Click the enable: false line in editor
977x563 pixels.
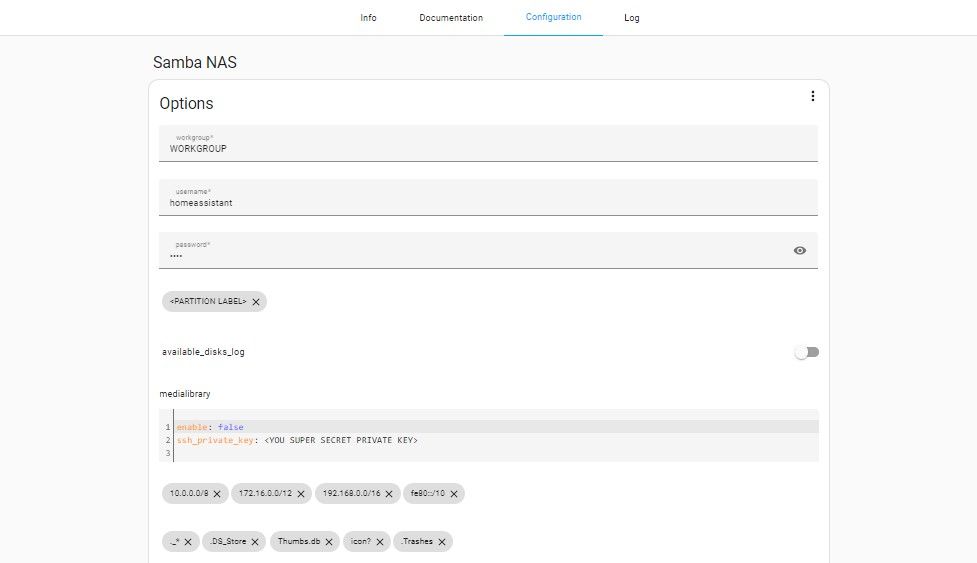click(496, 427)
